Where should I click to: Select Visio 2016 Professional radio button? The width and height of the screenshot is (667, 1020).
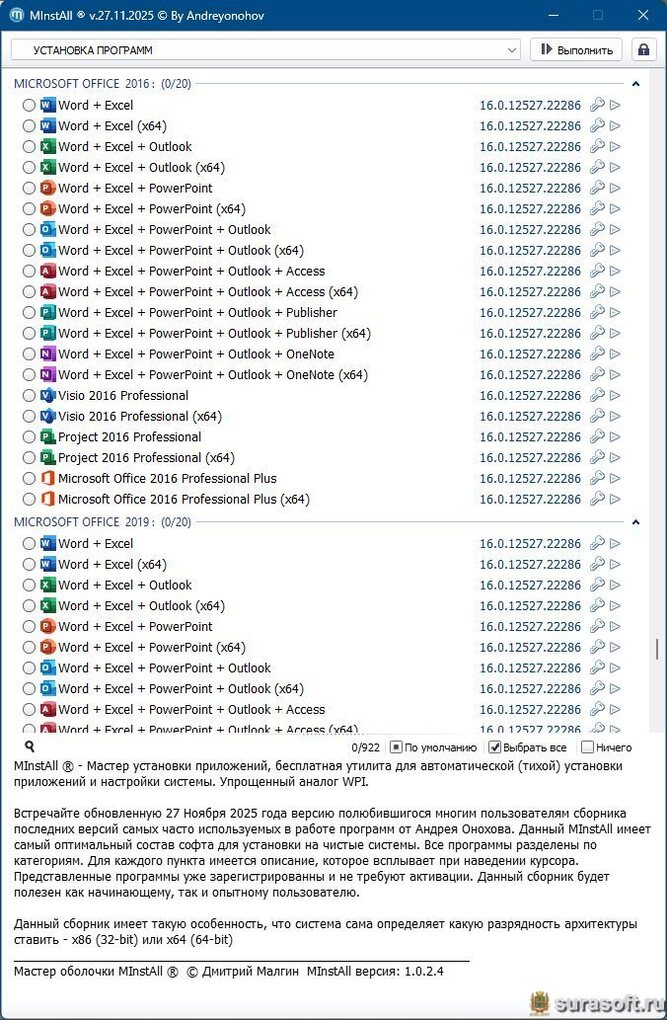pyautogui.click(x=29, y=396)
